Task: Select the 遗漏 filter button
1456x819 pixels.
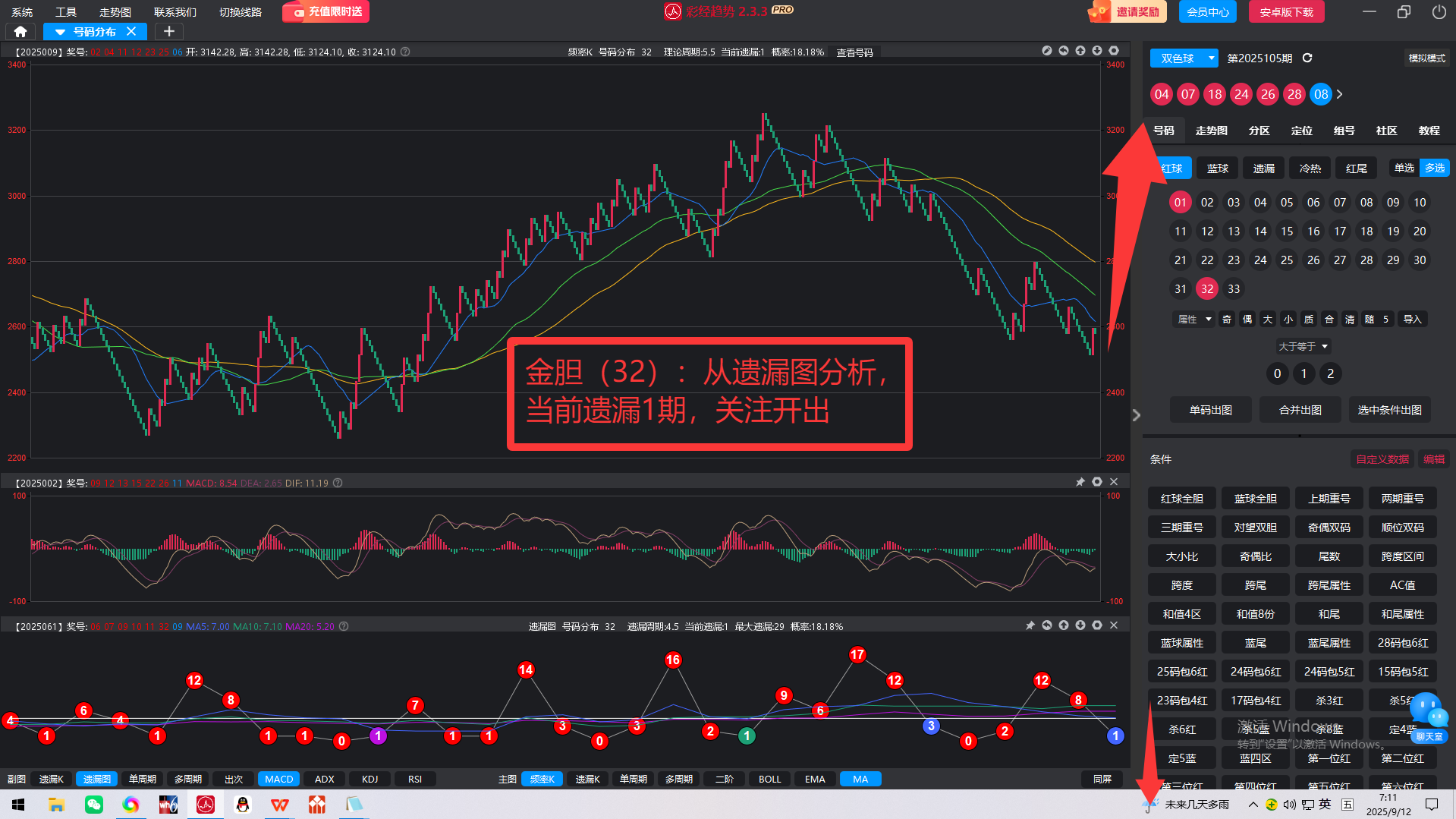Action: [x=1264, y=169]
